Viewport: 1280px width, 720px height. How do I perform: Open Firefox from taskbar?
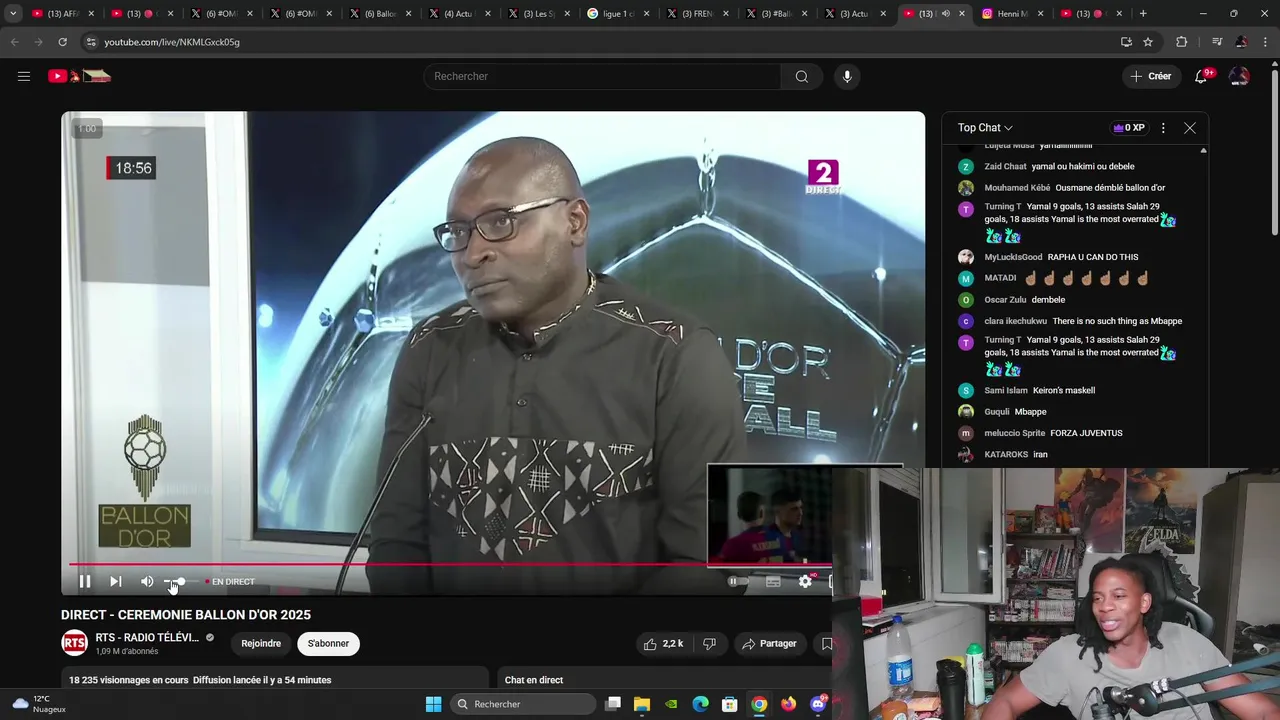(x=789, y=704)
